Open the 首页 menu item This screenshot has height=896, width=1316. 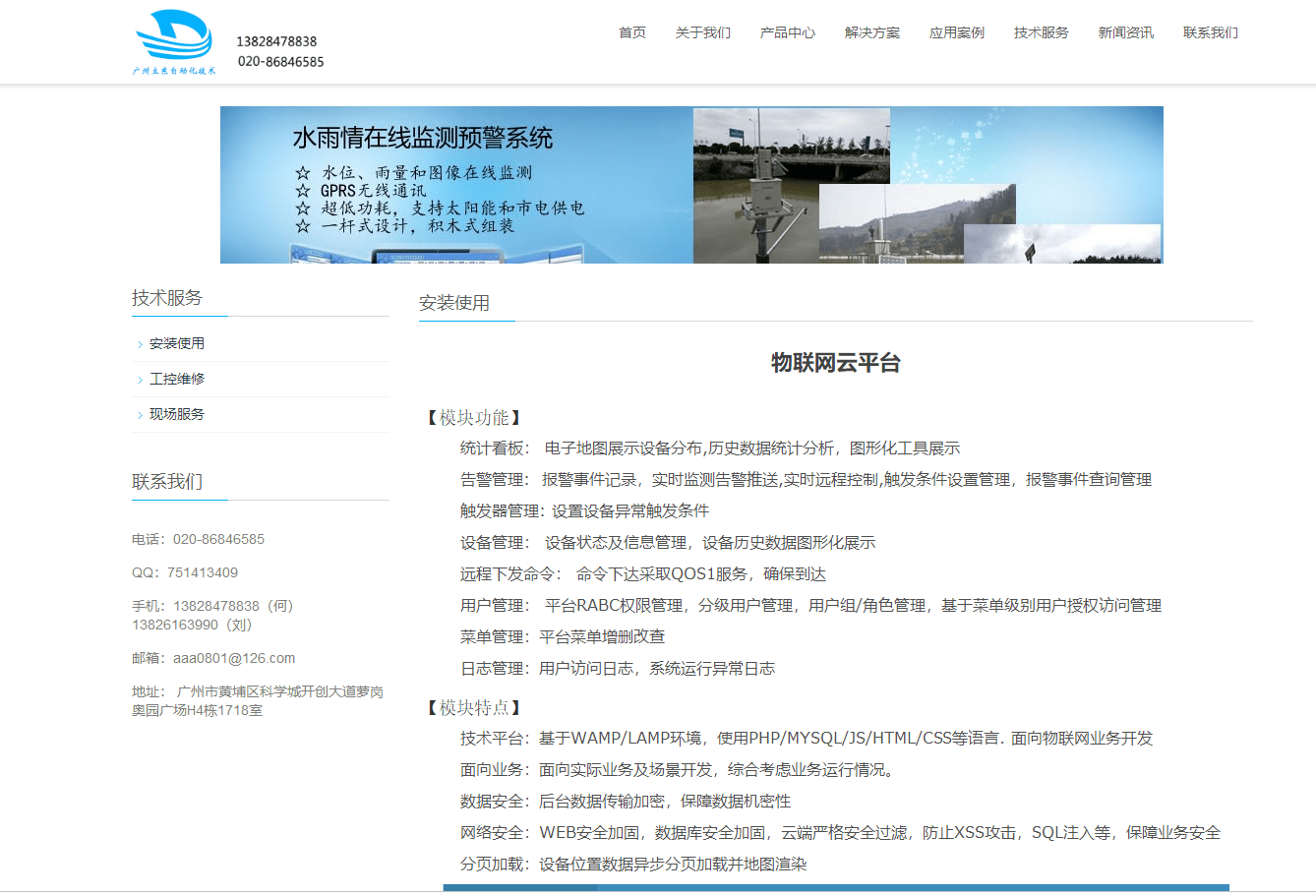631,32
